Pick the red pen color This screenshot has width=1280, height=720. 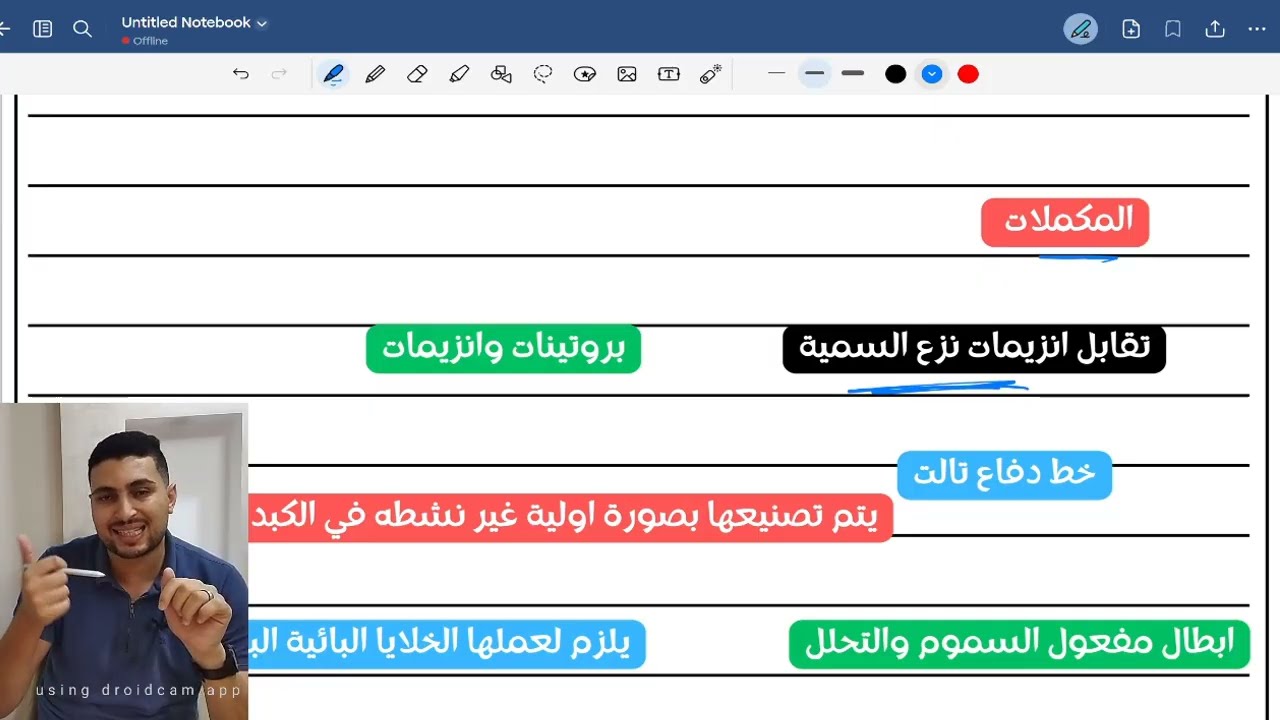968,74
